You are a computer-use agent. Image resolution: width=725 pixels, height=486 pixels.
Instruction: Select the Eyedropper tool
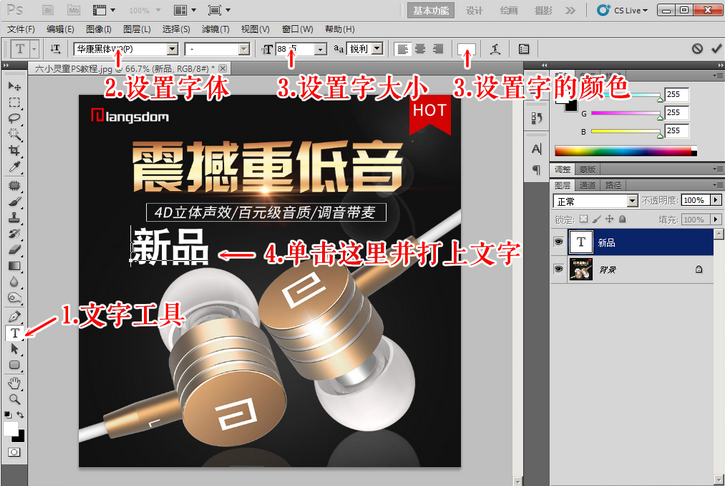14,166
